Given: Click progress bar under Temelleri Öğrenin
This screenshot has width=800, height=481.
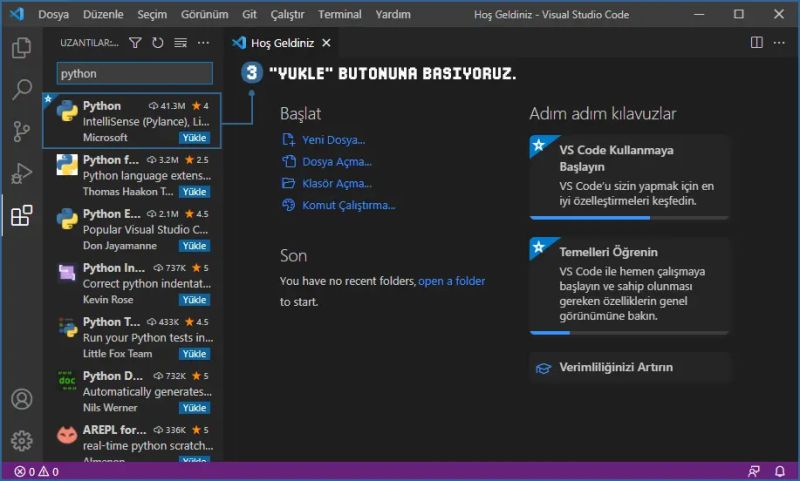Looking at the screenshot, I should click(x=629, y=333).
